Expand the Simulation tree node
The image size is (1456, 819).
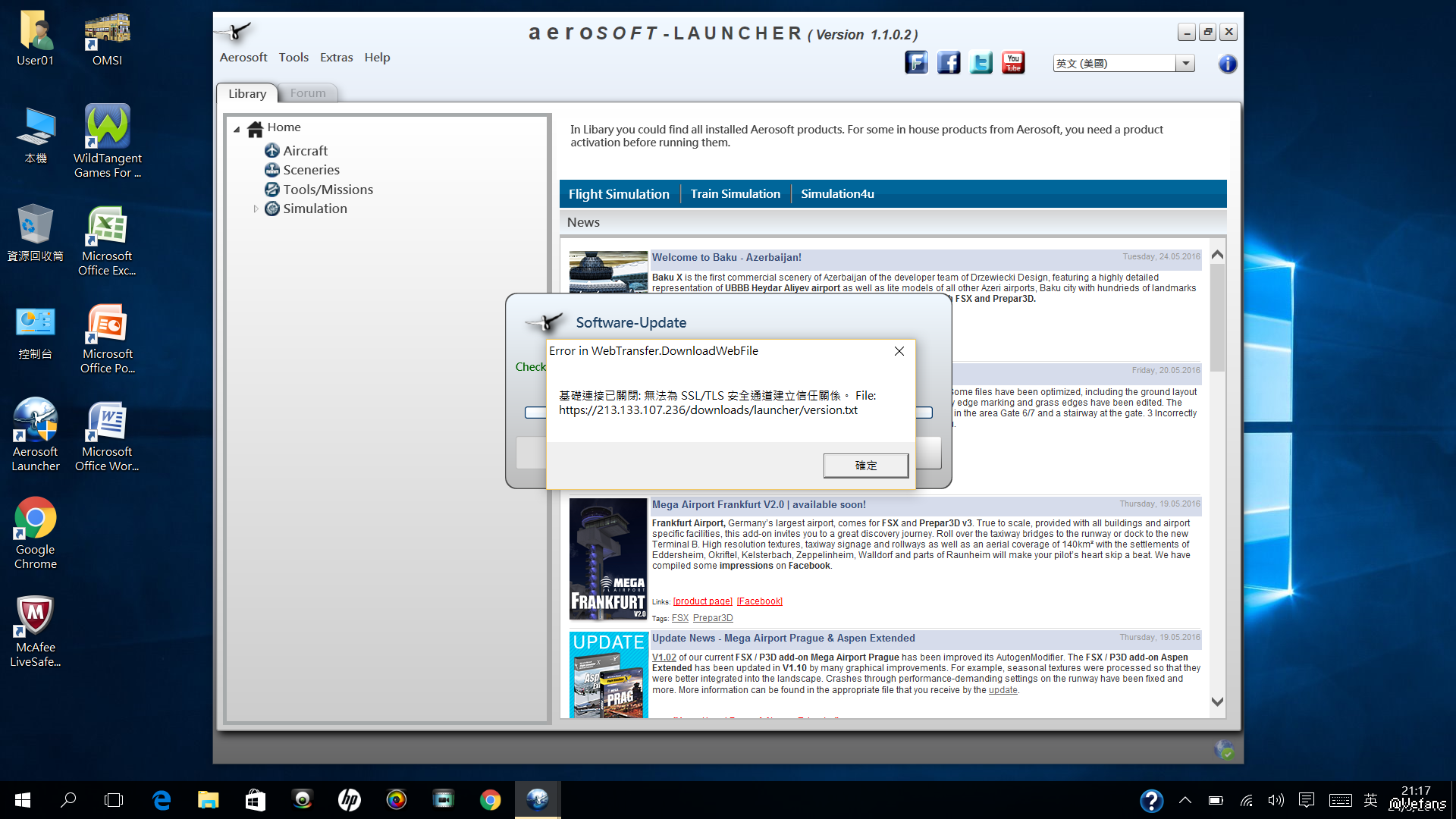pyautogui.click(x=256, y=209)
